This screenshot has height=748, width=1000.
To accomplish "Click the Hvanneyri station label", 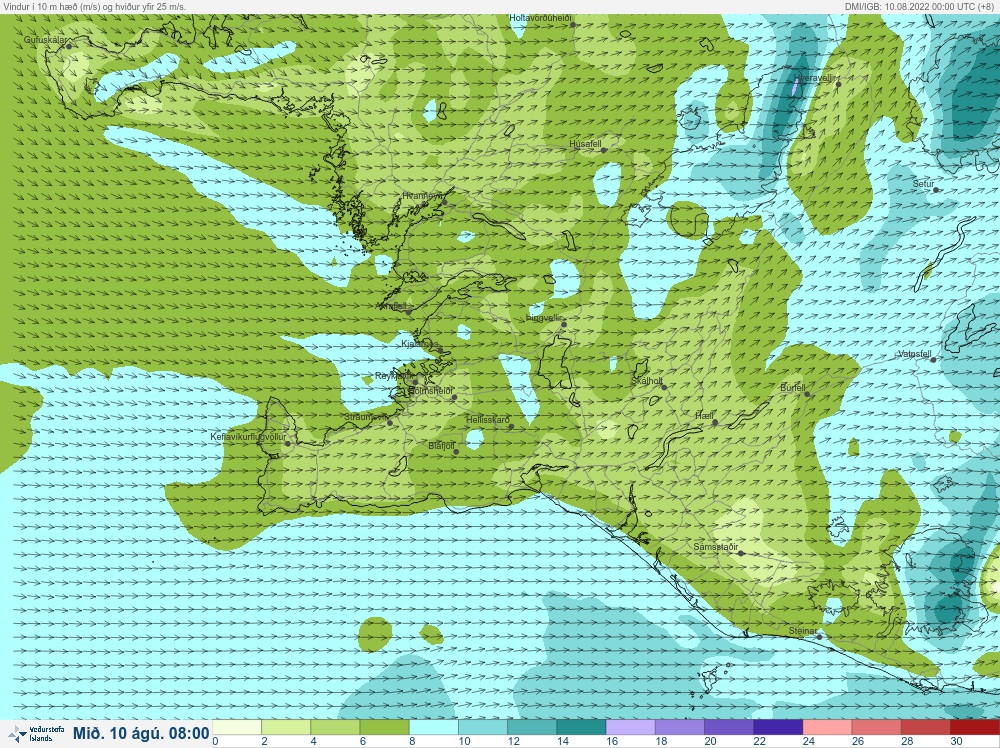I will (422, 196).
